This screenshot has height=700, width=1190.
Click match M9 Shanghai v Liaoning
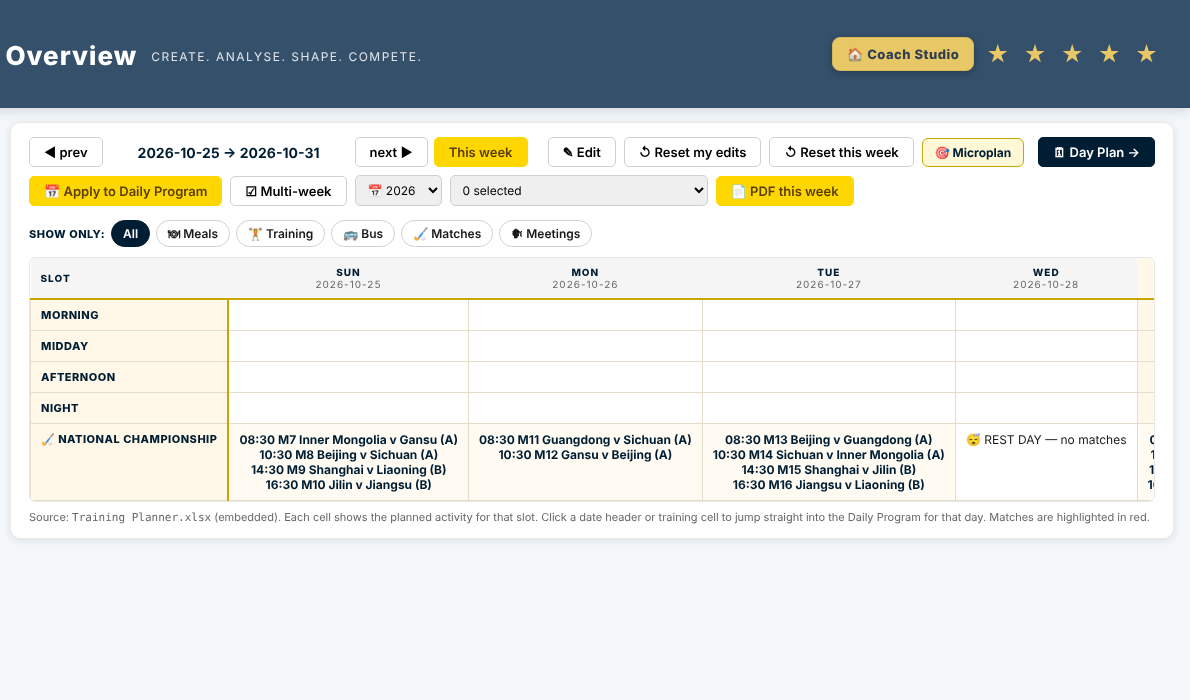pos(348,470)
